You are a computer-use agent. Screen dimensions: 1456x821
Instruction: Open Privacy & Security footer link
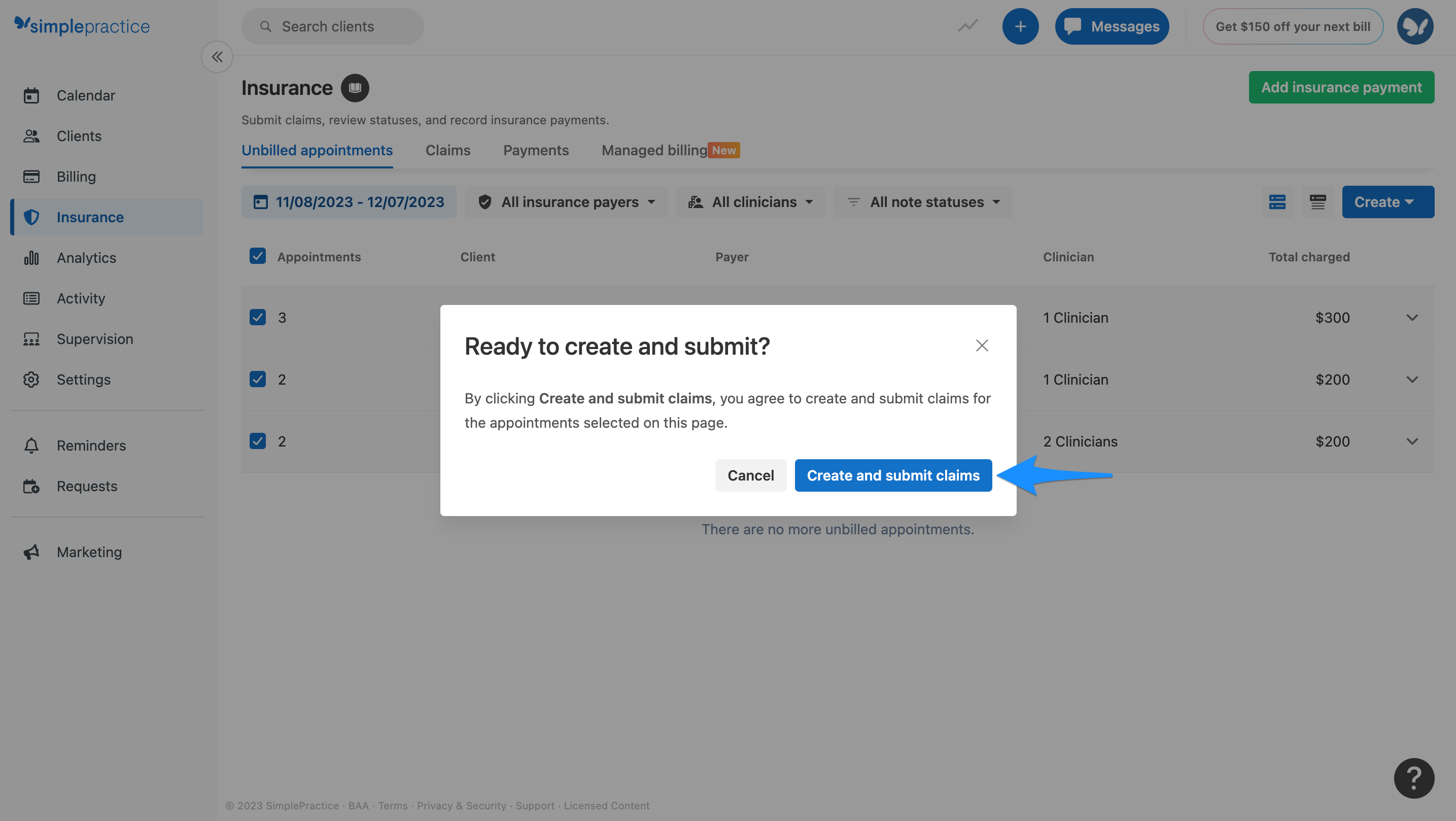coord(461,805)
